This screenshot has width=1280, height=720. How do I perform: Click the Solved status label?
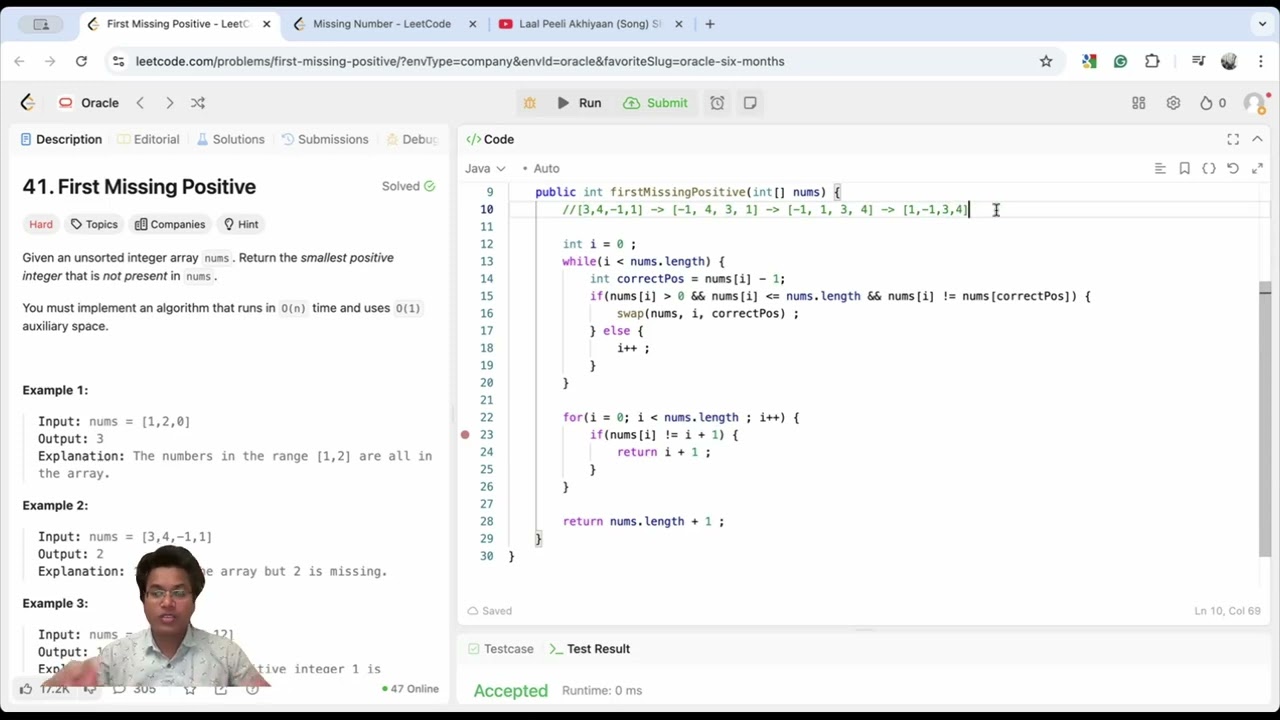408,186
